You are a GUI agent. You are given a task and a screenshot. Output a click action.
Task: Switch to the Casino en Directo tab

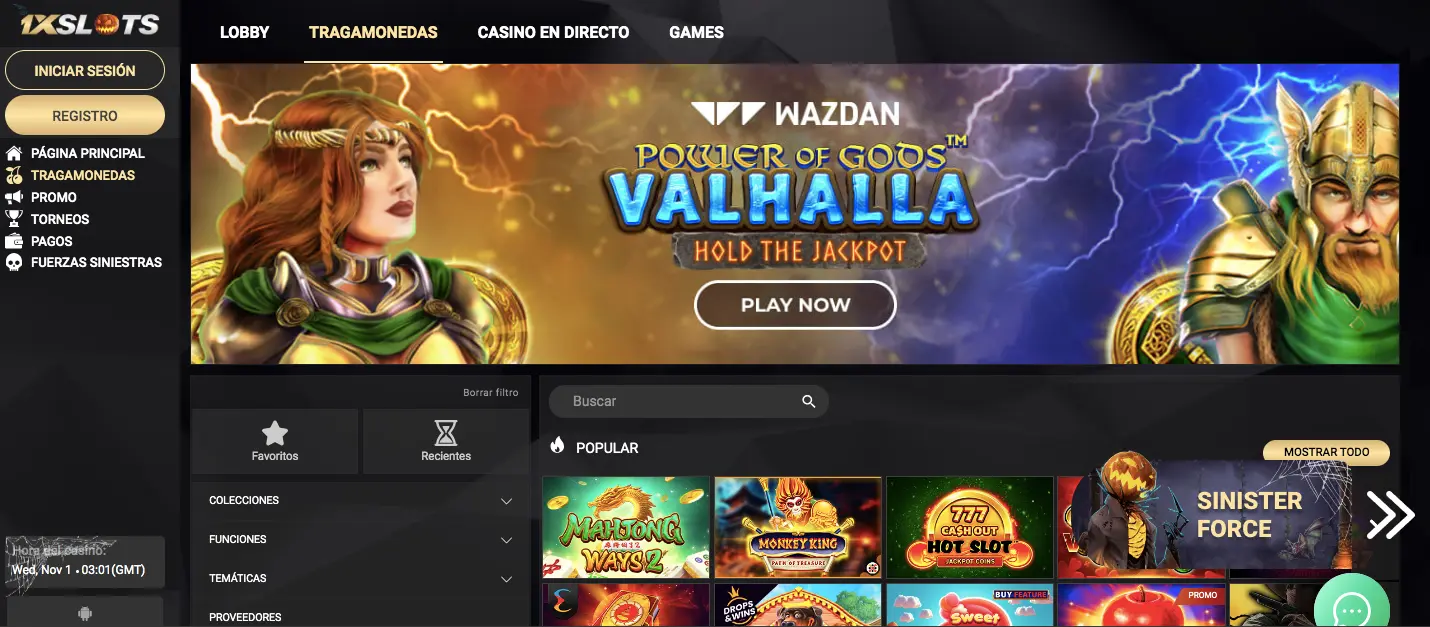click(x=553, y=32)
